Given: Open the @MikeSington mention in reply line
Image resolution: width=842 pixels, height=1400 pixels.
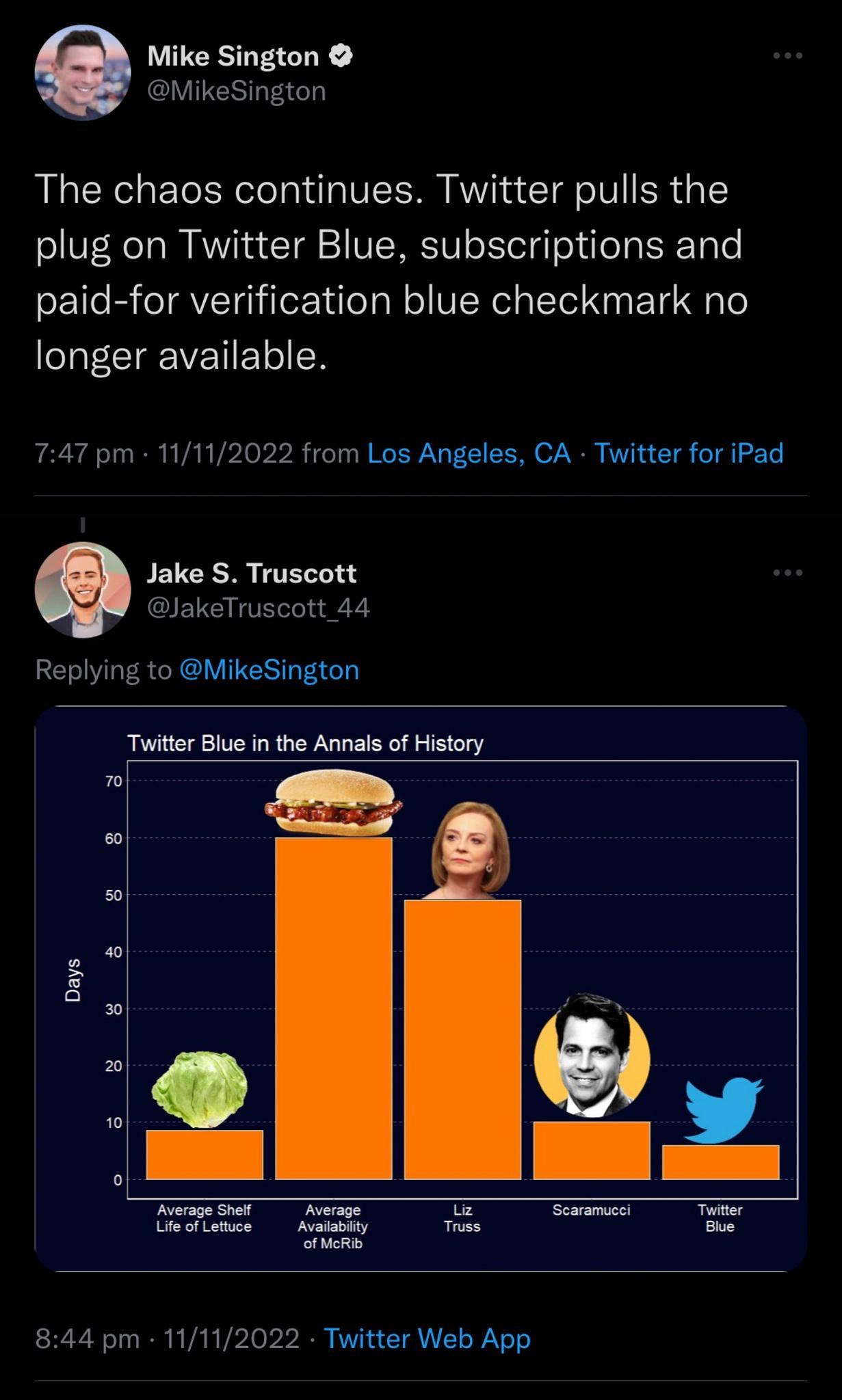Looking at the screenshot, I should 269,670.
